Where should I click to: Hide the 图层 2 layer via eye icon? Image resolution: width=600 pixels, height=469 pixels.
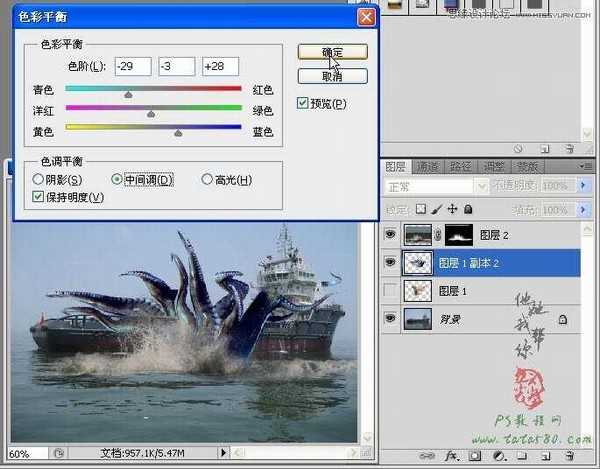391,235
